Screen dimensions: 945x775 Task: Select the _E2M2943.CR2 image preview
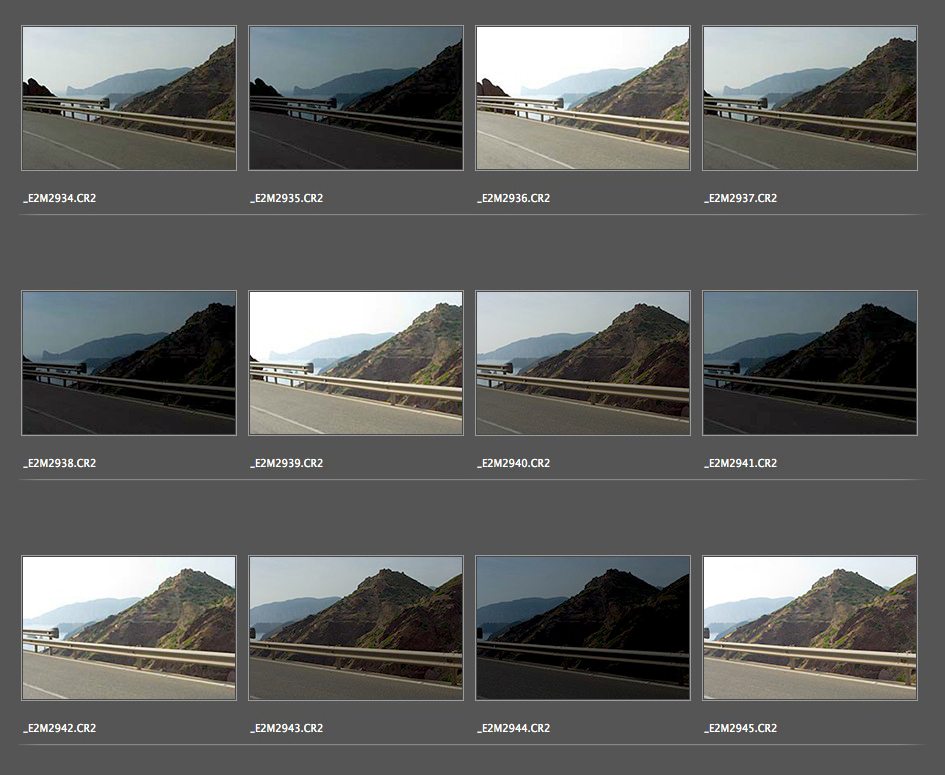355,628
